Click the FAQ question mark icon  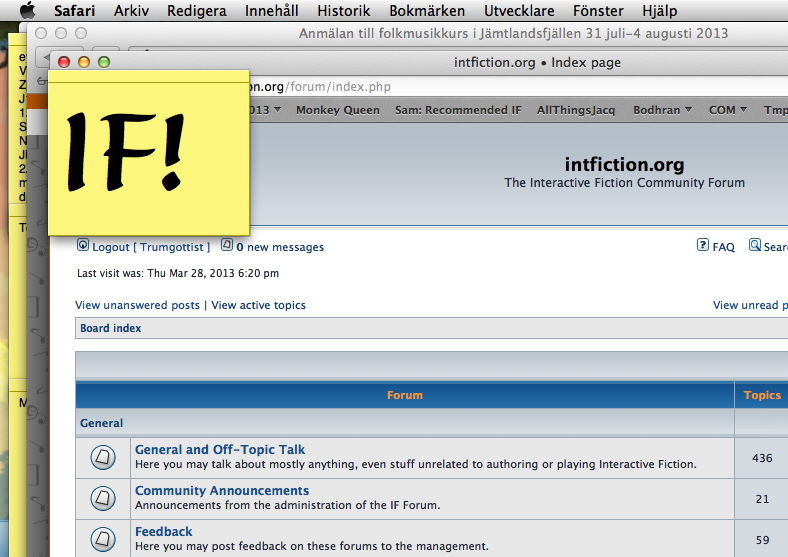(x=703, y=246)
